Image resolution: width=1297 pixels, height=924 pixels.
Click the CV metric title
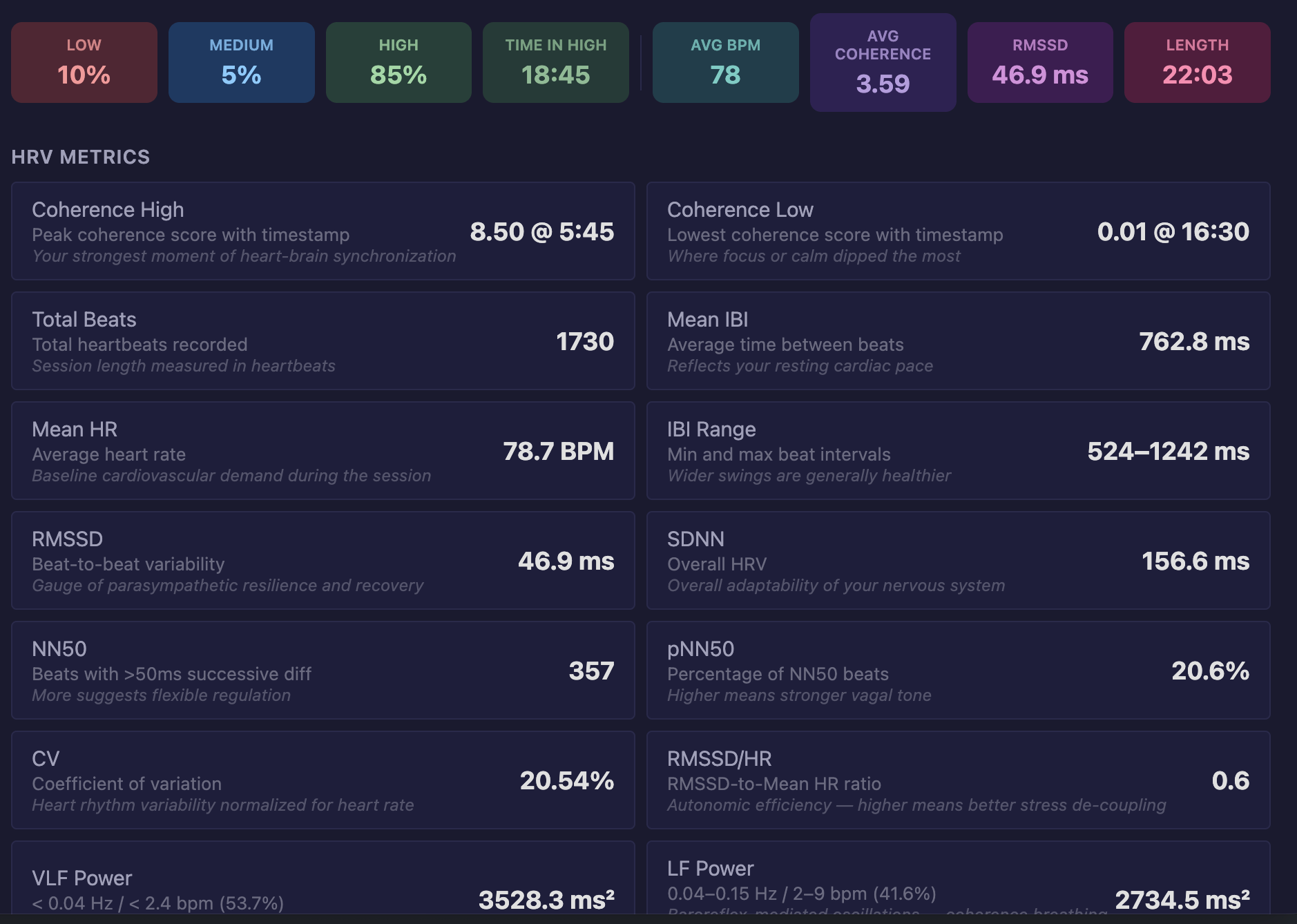click(x=46, y=759)
